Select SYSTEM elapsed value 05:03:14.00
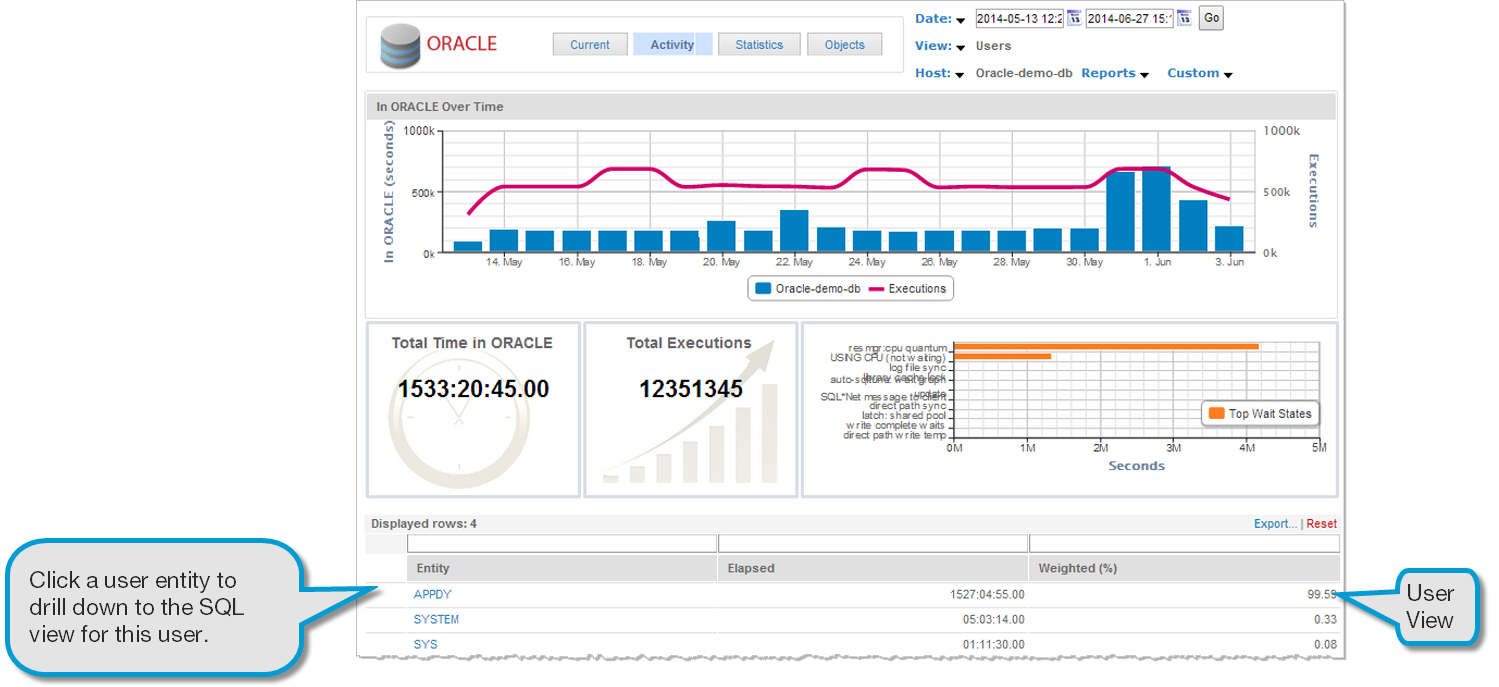The width and height of the screenshot is (1499, 687). click(x=994, y=619)
